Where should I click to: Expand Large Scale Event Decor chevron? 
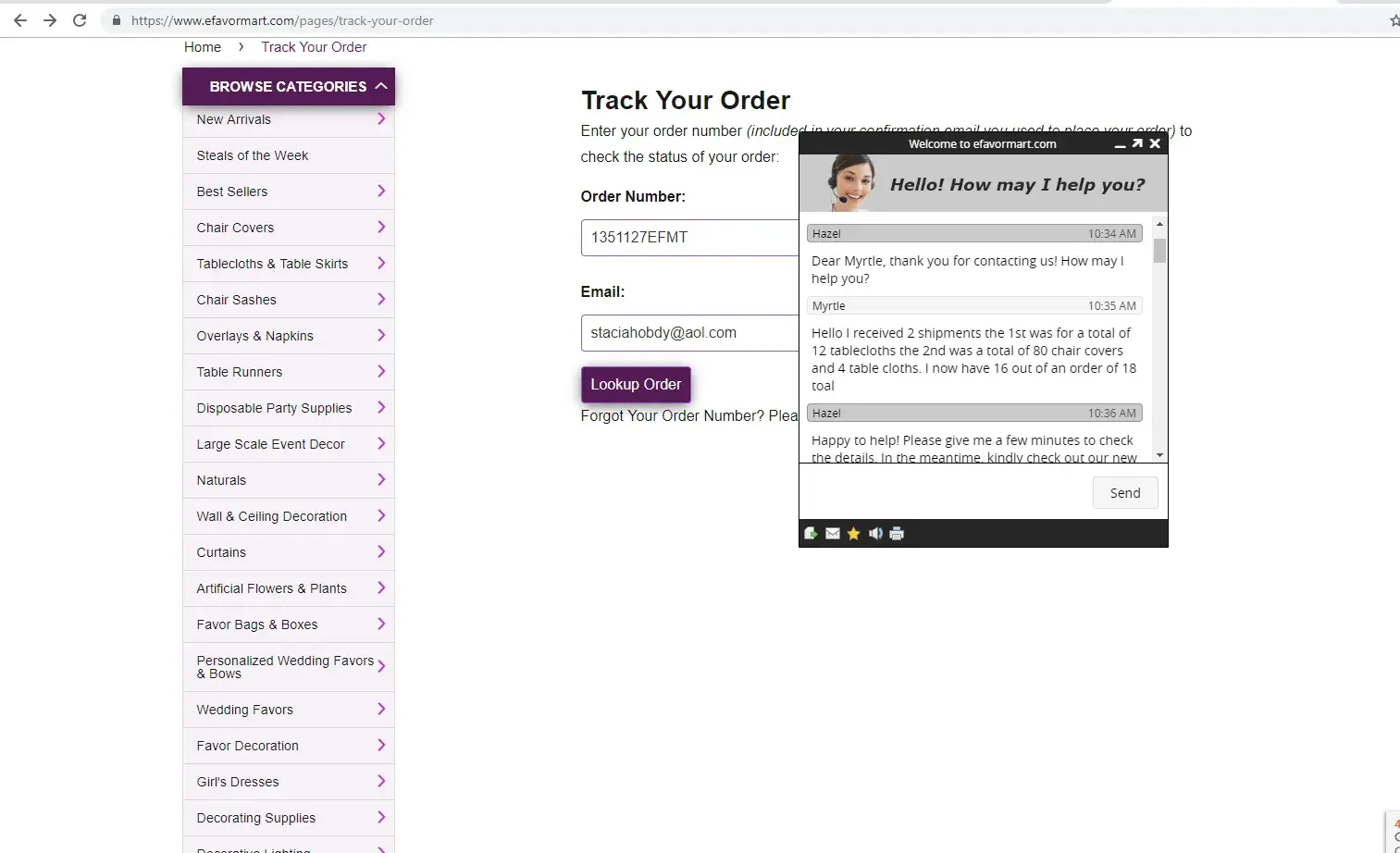pyautogui.click(x=381, y=443)
